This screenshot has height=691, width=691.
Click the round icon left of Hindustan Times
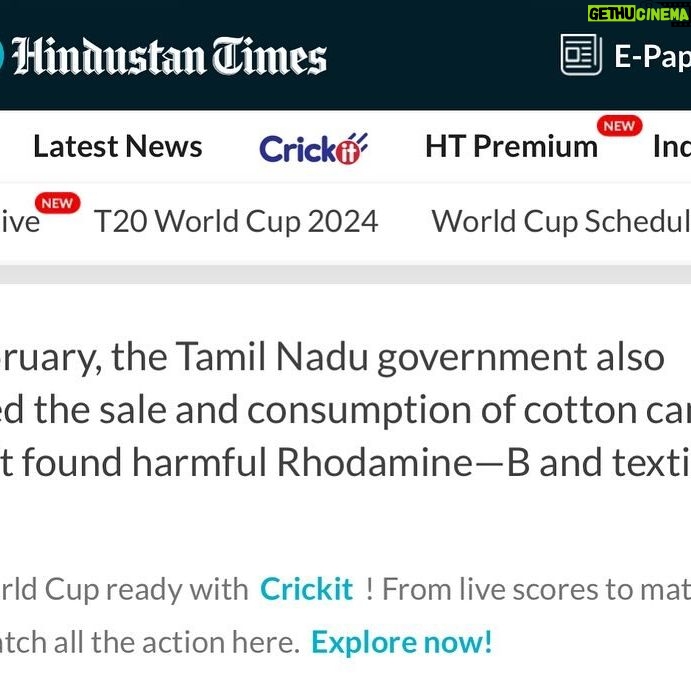(2, 56)
